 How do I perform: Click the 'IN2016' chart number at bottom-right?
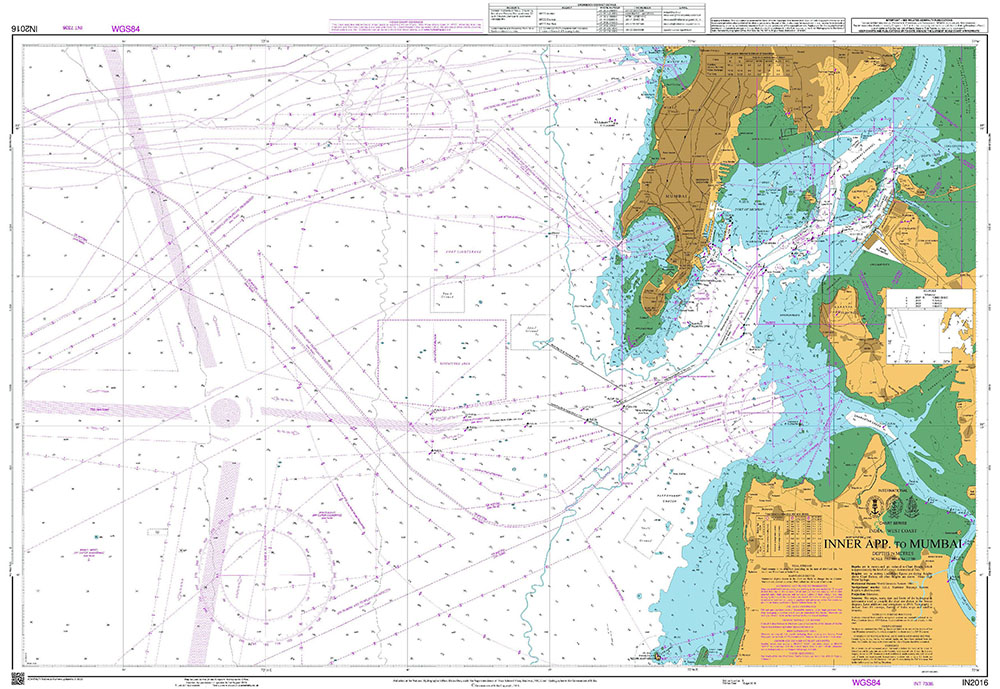click(974, 683)
